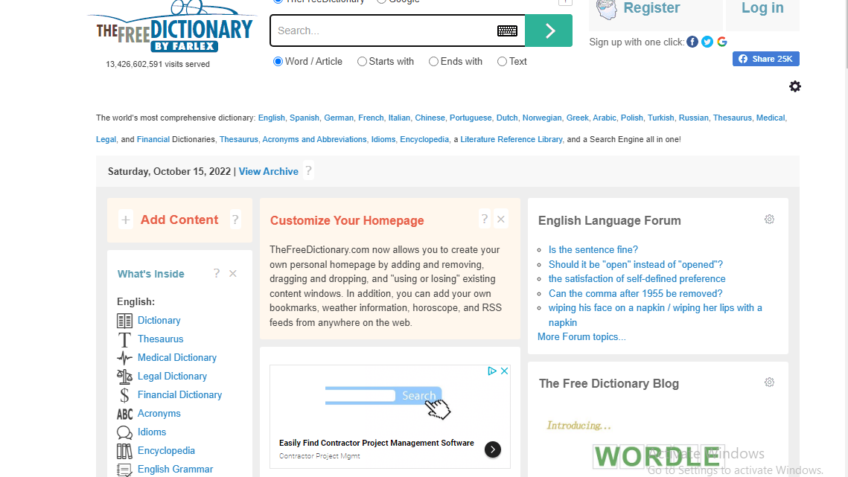Open 'wiping his face on a napkin' topic
This screenshot has height=477, width=848.
click(655, 315)
